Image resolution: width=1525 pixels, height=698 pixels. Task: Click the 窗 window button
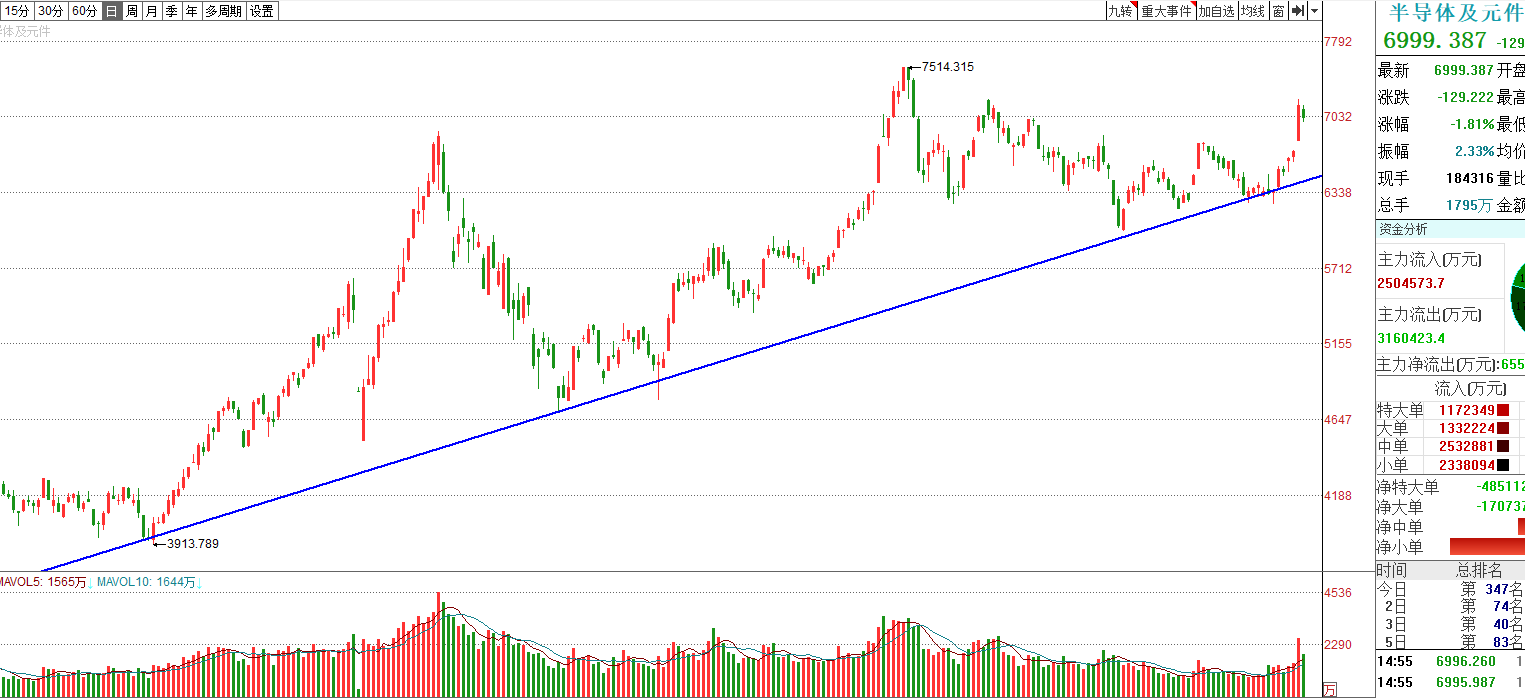(x=1278, y=11)
